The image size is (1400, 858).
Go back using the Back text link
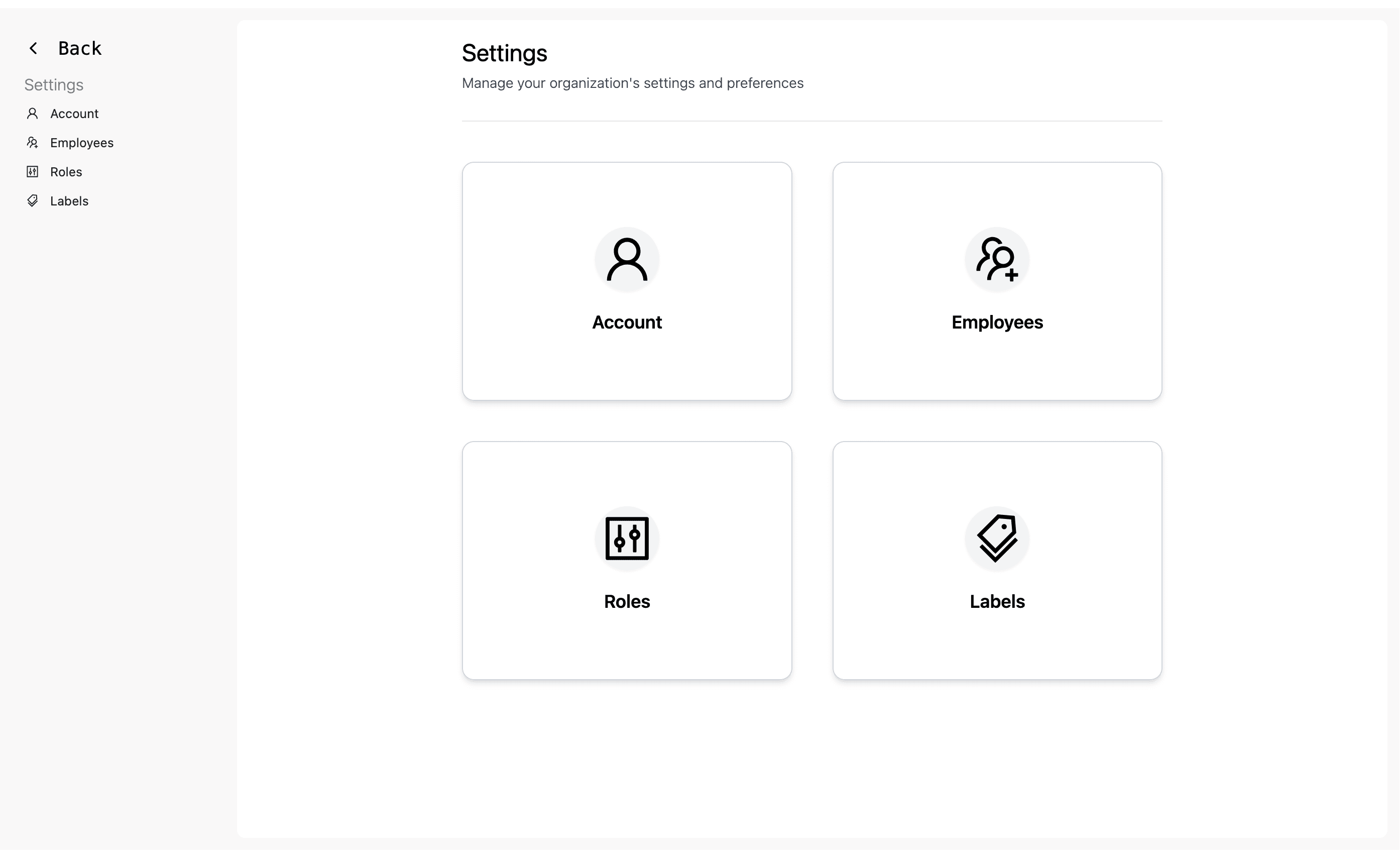point(80,48)
